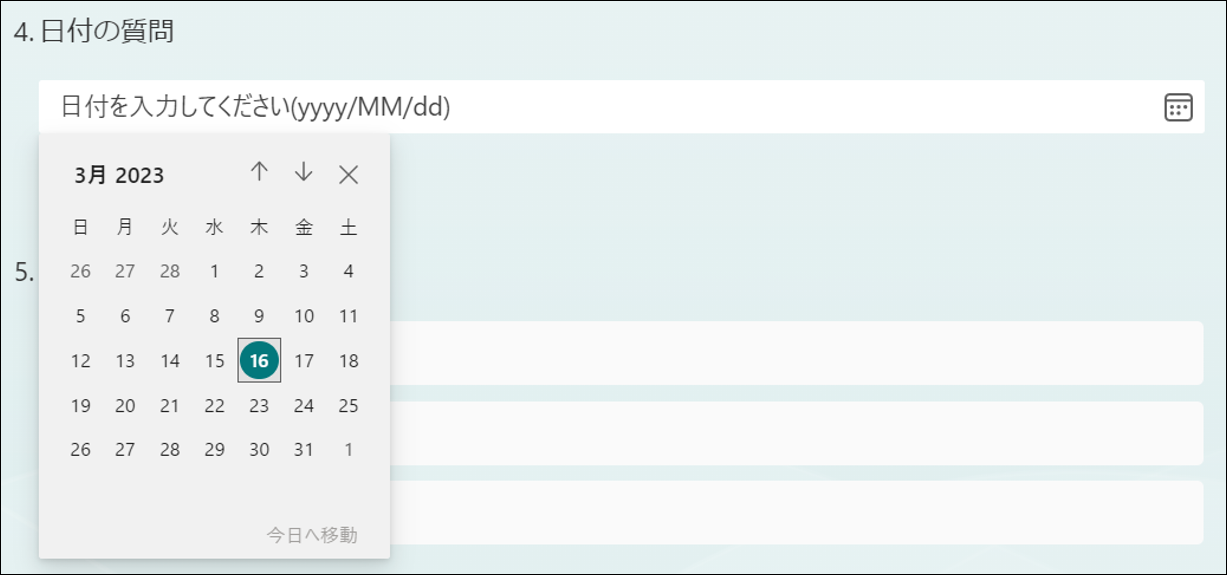The width and height of the screenshot is (1227, 575).
Task: Pick date 13 under 月 column
Action: [125, 361]
